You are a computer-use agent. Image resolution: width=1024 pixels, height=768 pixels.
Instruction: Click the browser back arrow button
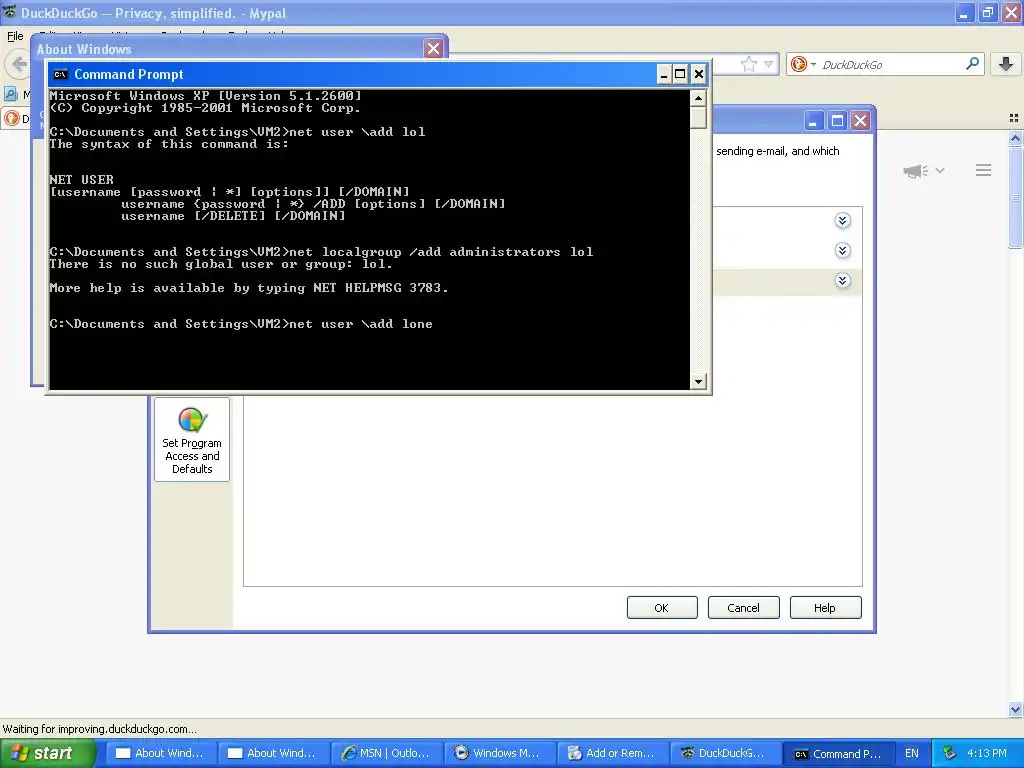[19, 64]
